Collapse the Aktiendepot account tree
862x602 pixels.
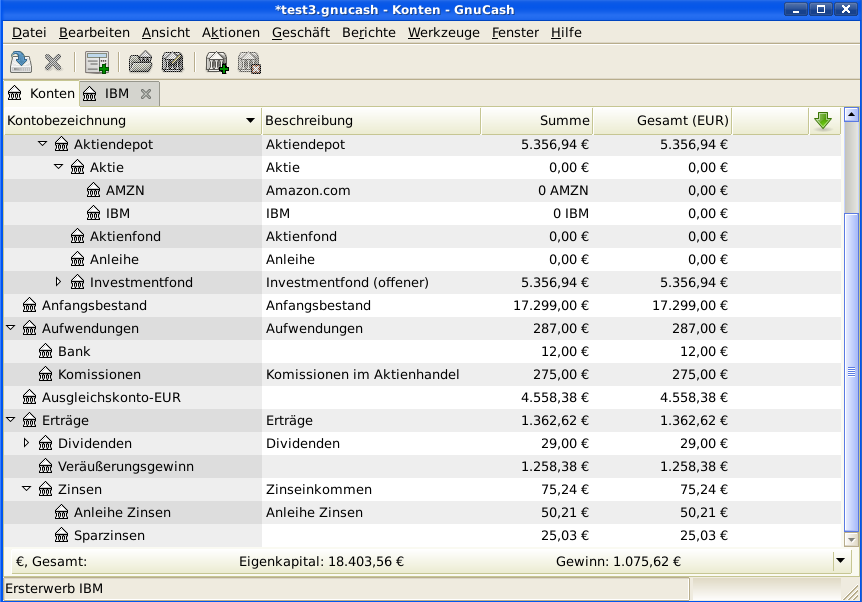pos(42,144)
